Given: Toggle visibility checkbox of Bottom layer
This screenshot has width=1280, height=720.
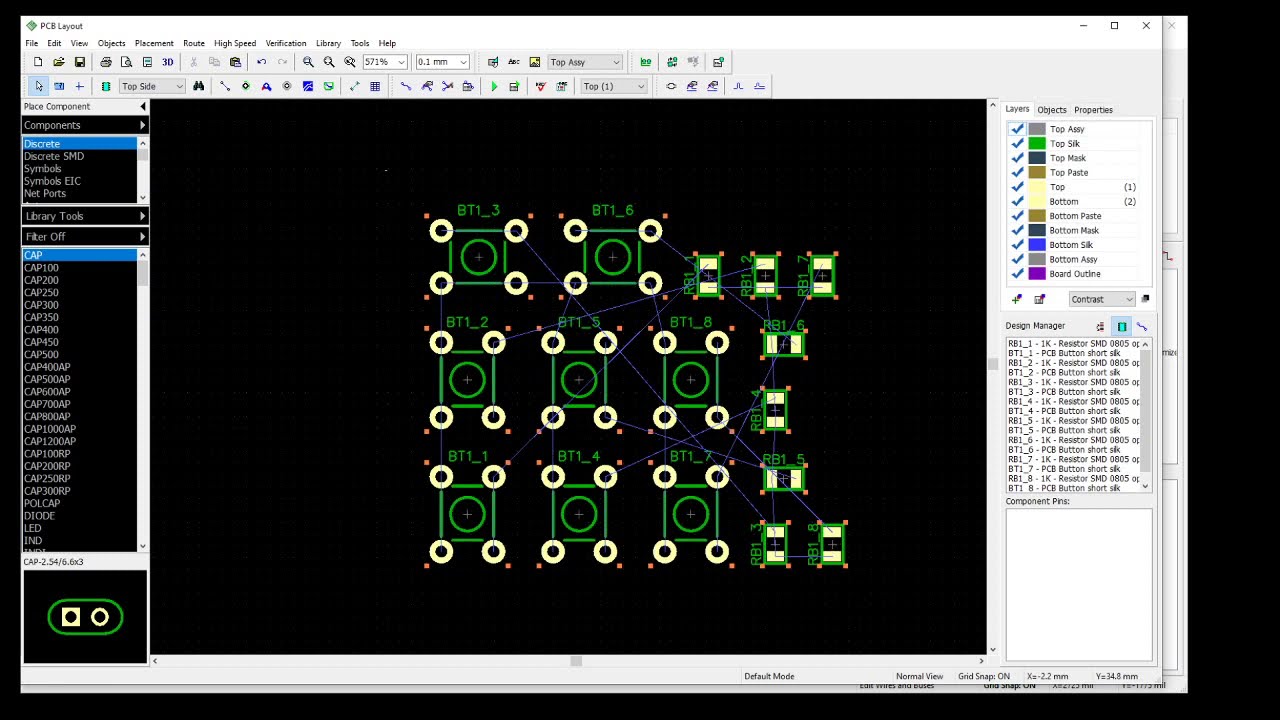Looking at the screenshot, I should click(x=1017, y=201).
